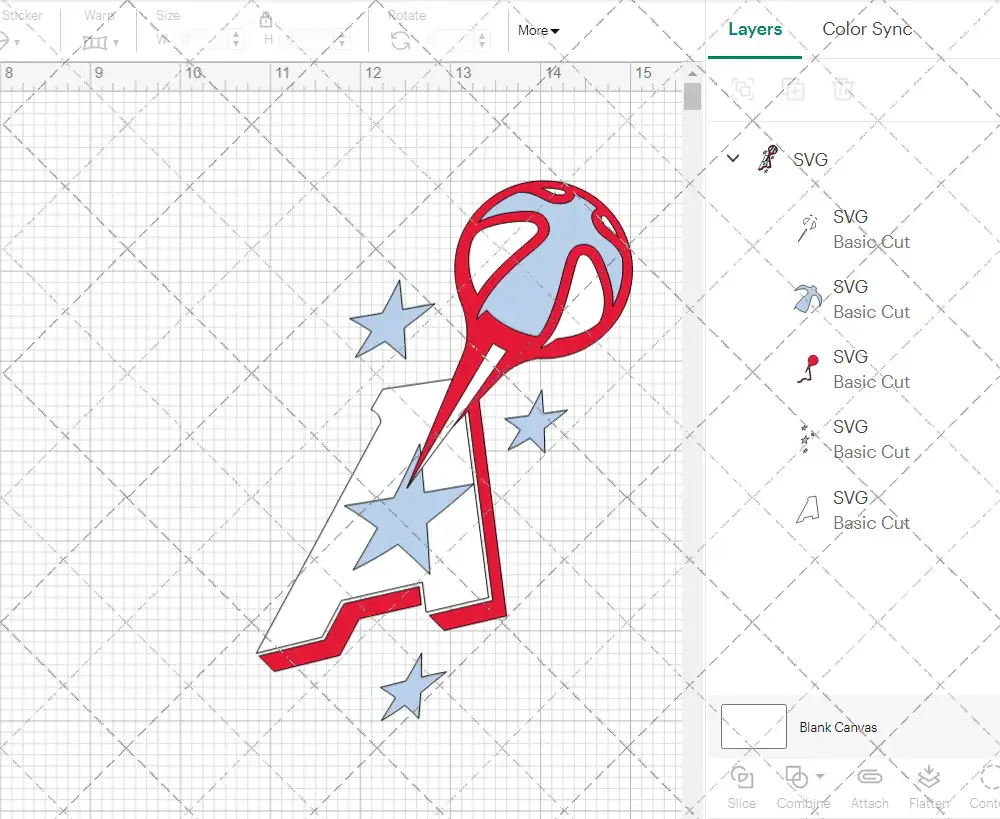The width and height of the screenshot is (1000, 819).
Task: Toggle the size aspect ratio lock
Action: tap(266, 20)
